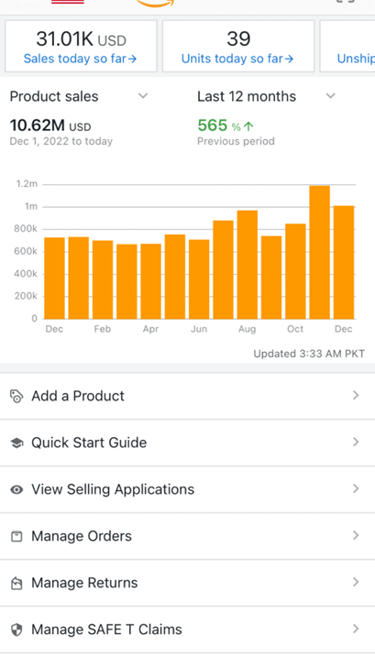Click the Add a Product tag icon
The width and height of the screenshot is (375, 656).
(x=16, y=396)
